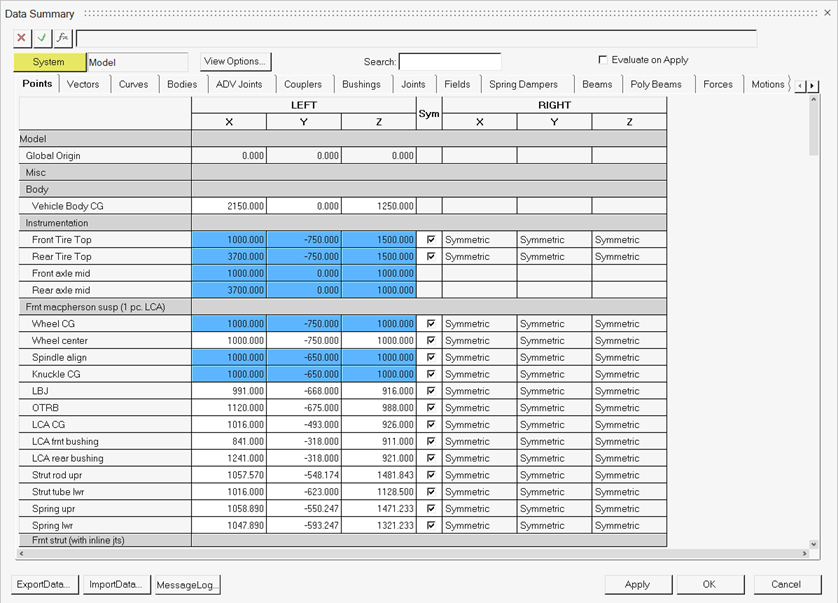This screenshot has width=838, height=603.
Task: Toggle symmetry for Front Tire Top
Action: 429,240
